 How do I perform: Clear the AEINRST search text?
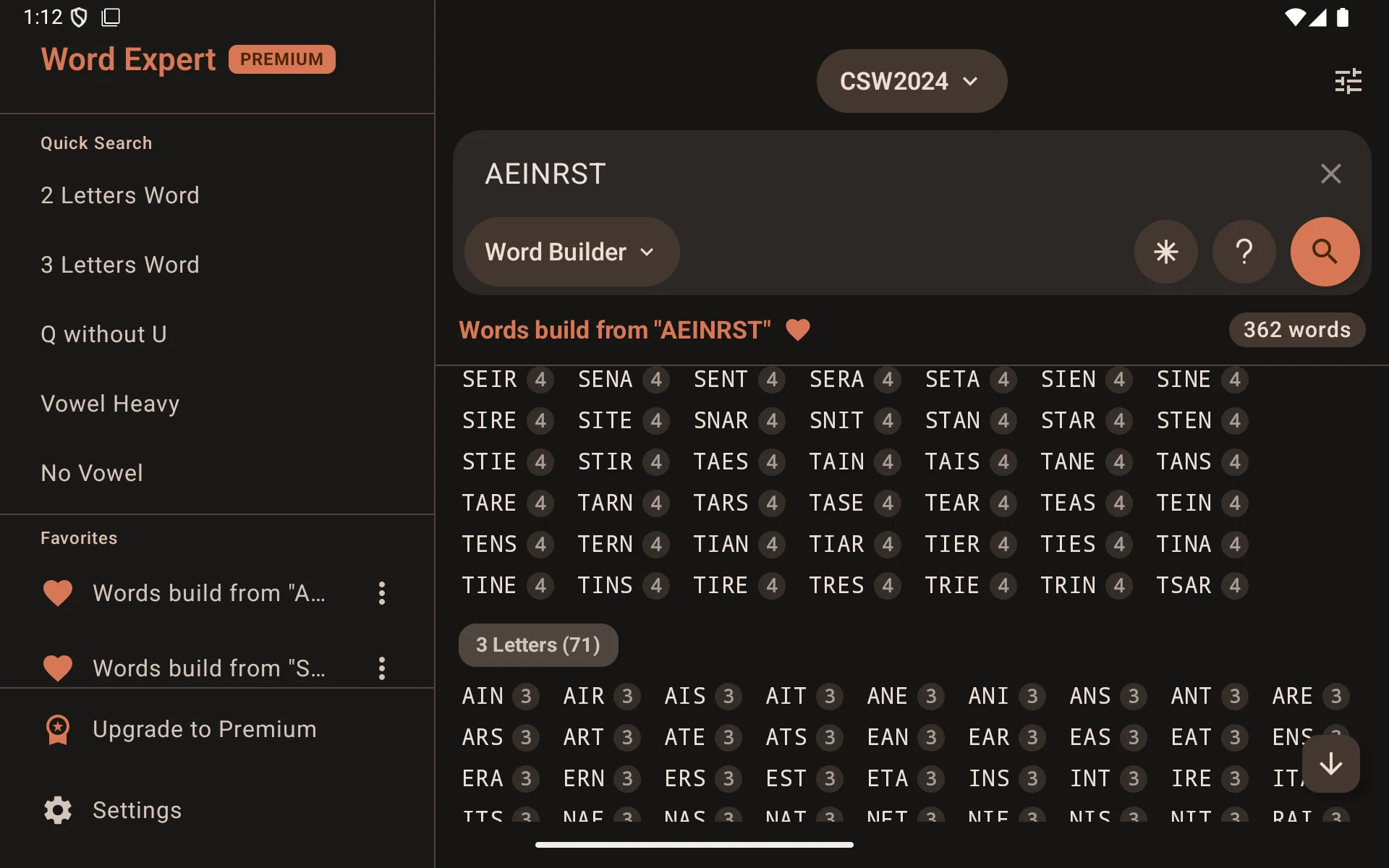pos(1330,174)
